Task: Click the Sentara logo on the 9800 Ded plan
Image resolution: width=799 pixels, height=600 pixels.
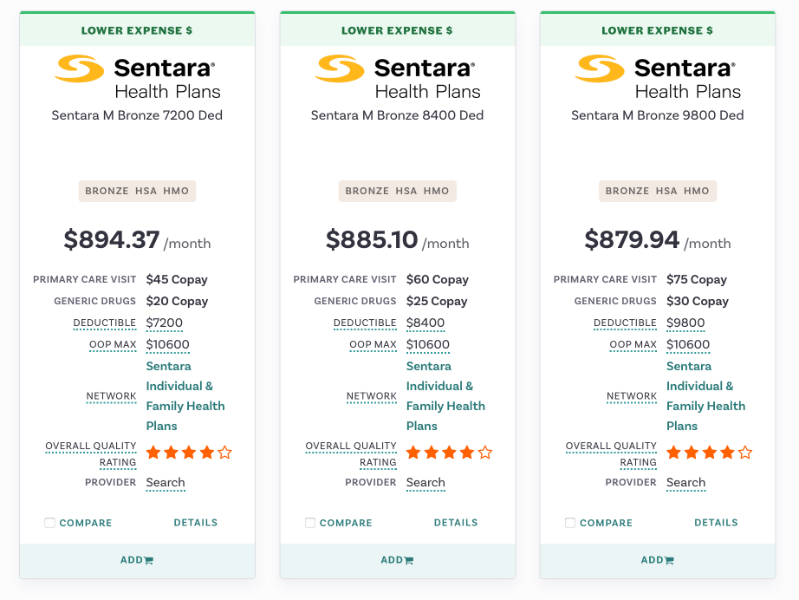Action: 657,77
